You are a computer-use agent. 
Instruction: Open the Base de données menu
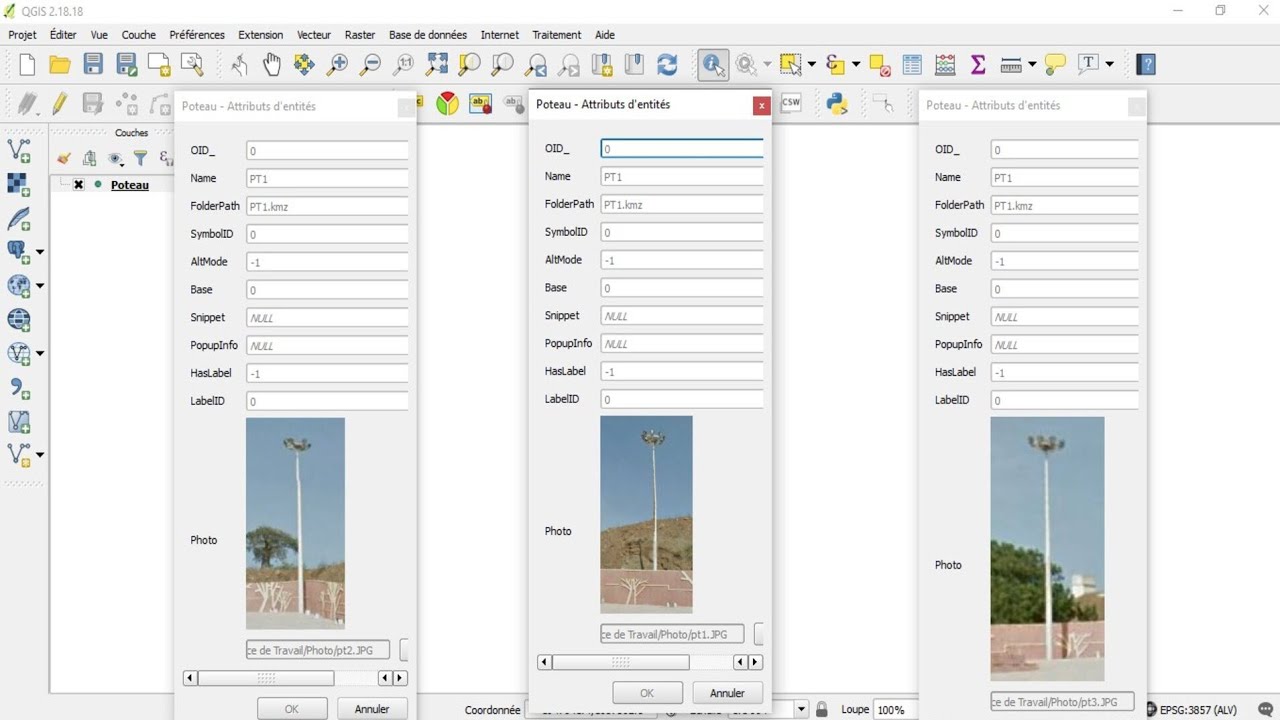click(x=428, y=35)
